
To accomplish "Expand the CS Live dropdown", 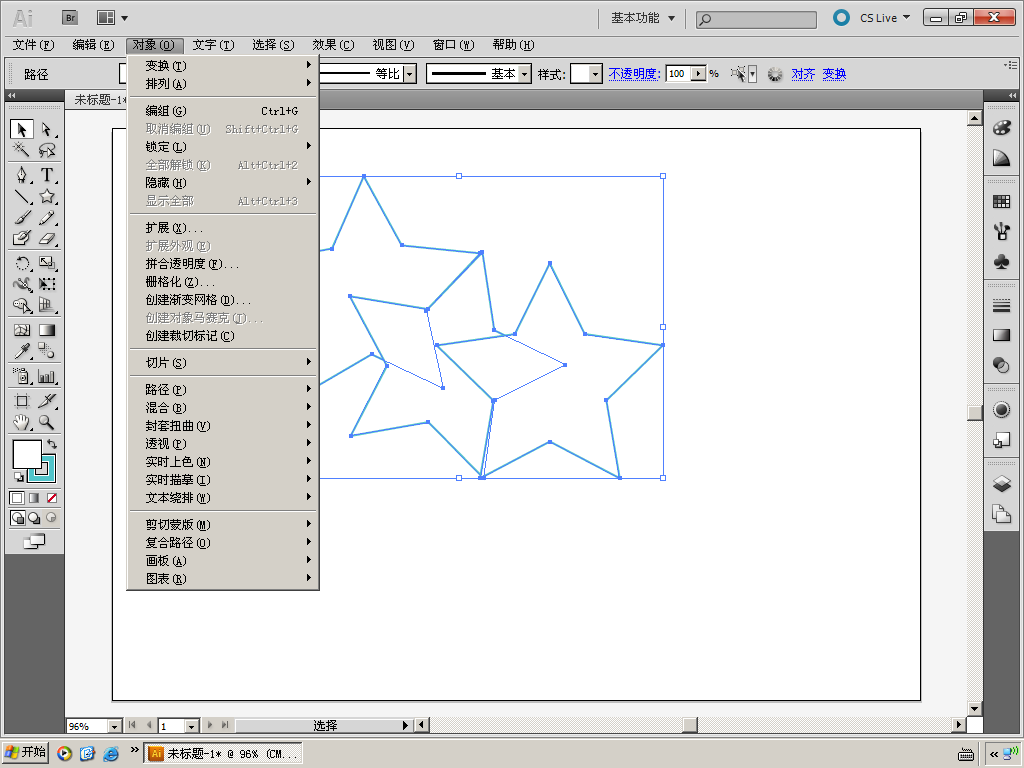I will [x=906, y=18].
